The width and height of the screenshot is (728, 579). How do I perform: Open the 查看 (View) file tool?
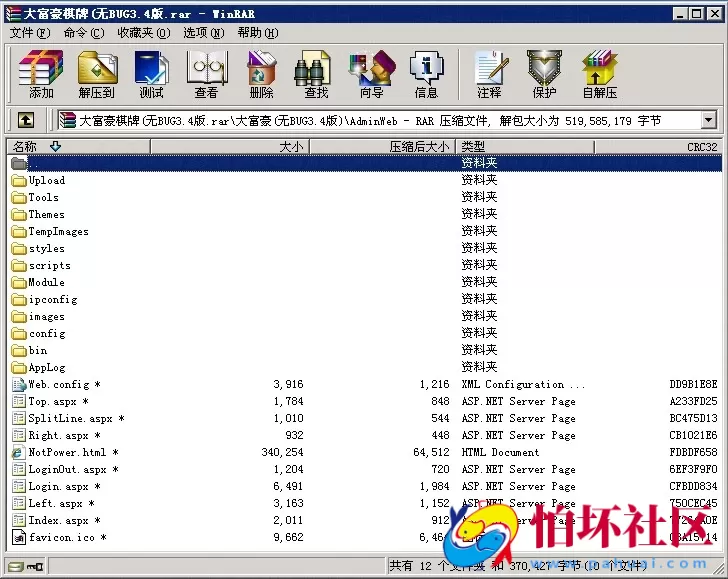point(206,74)
